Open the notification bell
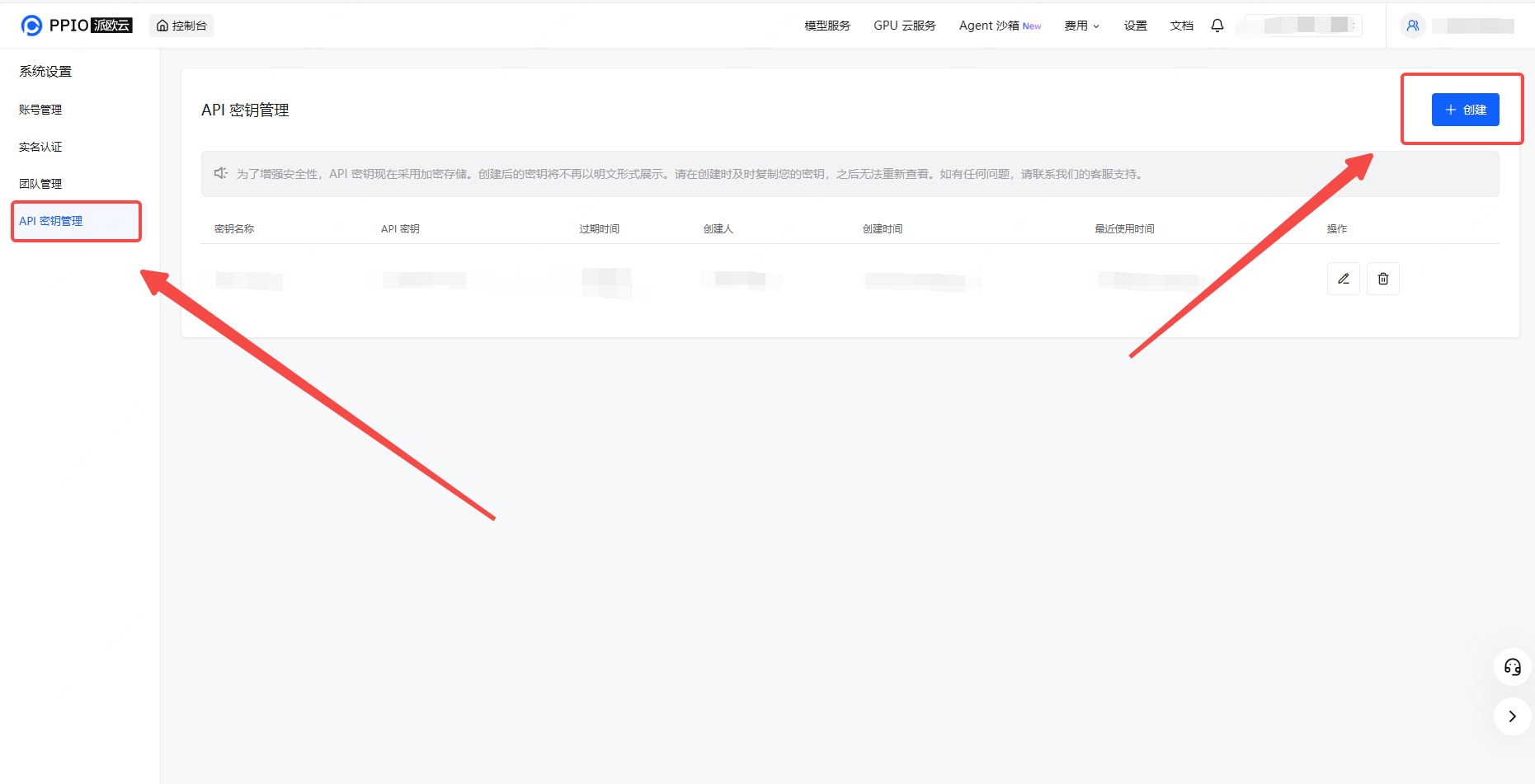Image resolution: width=1535 pixels, height=784 pixels. 1217,26
